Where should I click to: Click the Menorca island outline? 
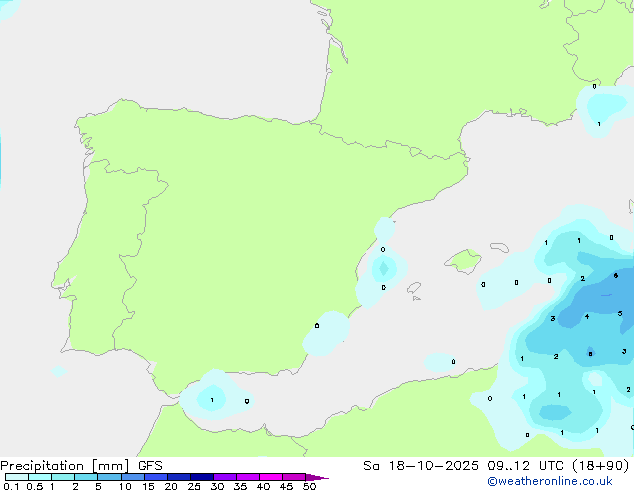500,247
